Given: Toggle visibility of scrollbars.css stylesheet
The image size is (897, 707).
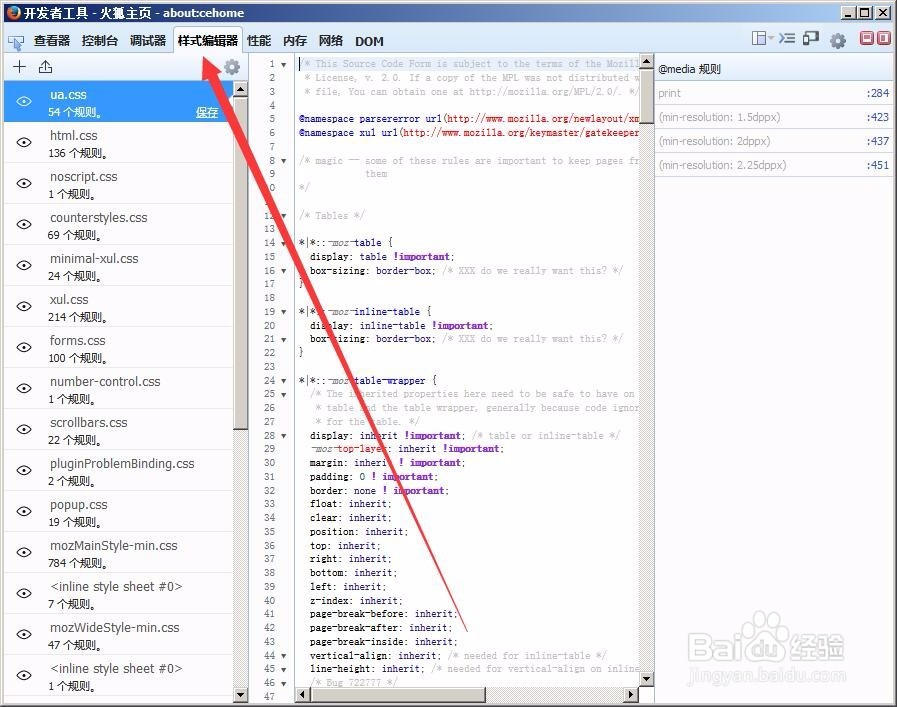Looking at the screenshot, I should [x=23, y=429].
